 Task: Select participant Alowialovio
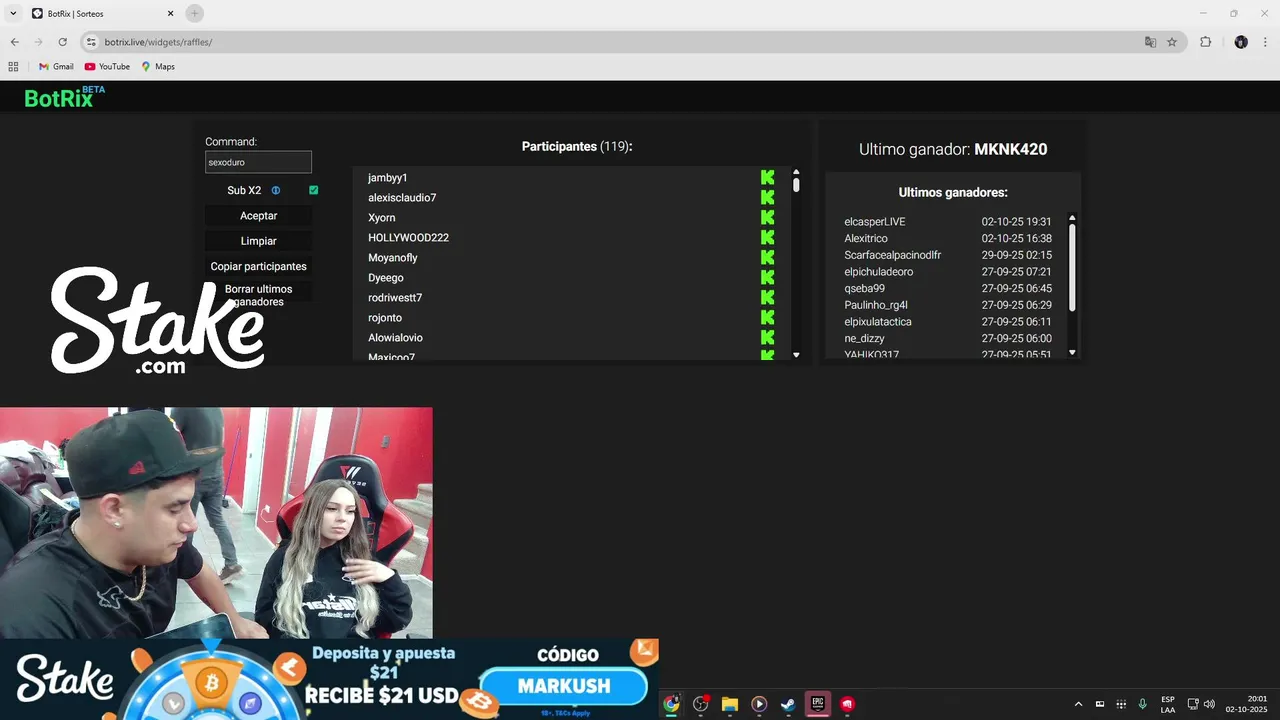(395, 338)
